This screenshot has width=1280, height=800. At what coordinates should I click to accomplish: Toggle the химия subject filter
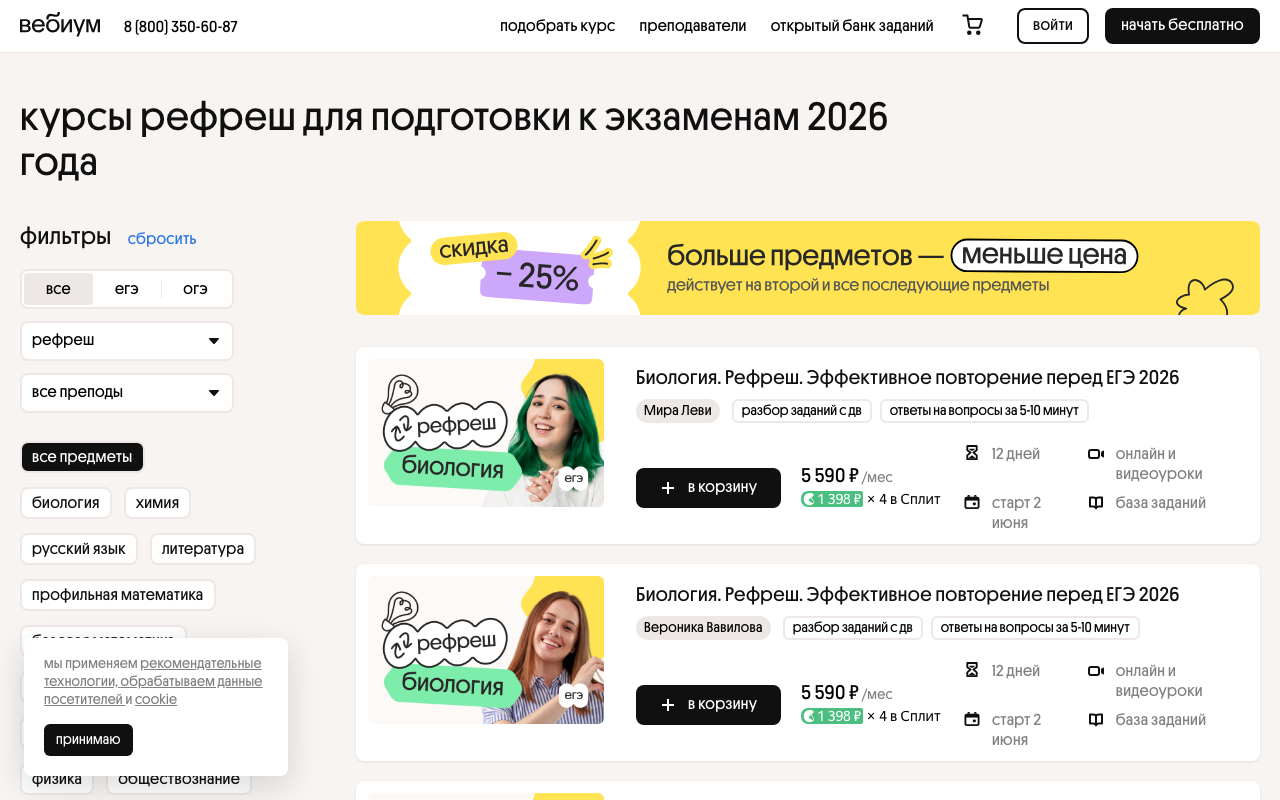[157, 502]
